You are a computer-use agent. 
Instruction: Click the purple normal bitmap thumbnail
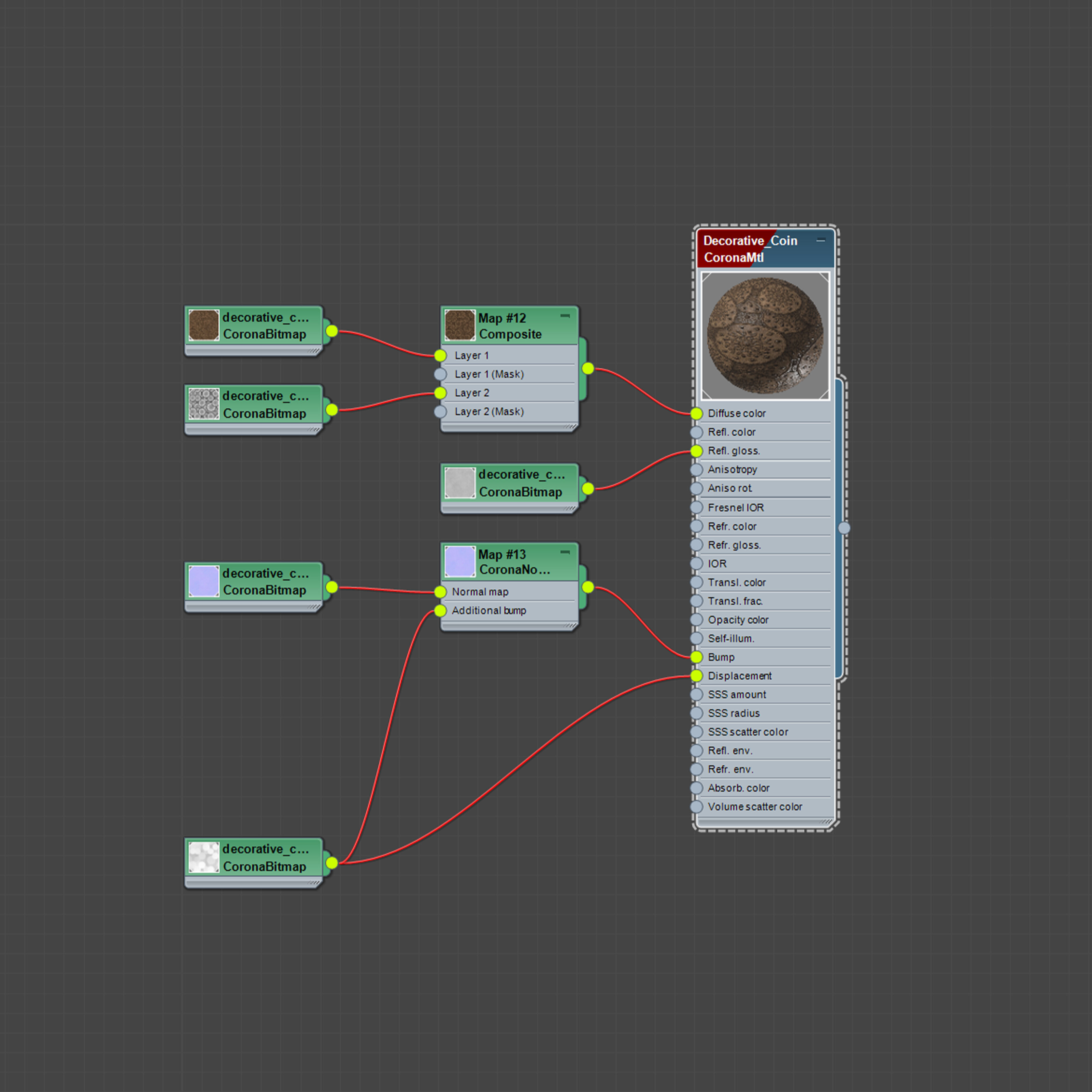[x=203, y=581]
